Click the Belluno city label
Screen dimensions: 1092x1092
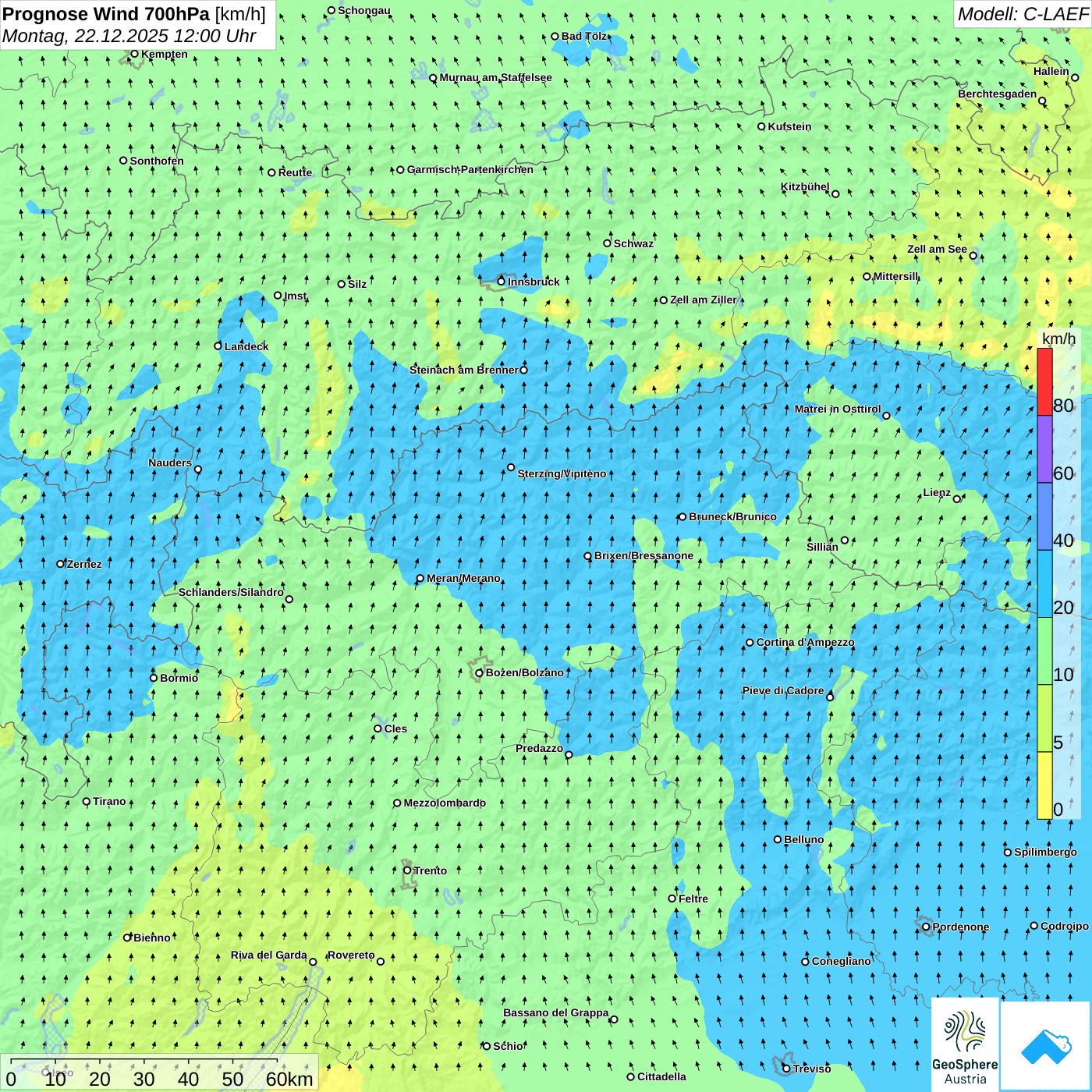tap(803, 839)
